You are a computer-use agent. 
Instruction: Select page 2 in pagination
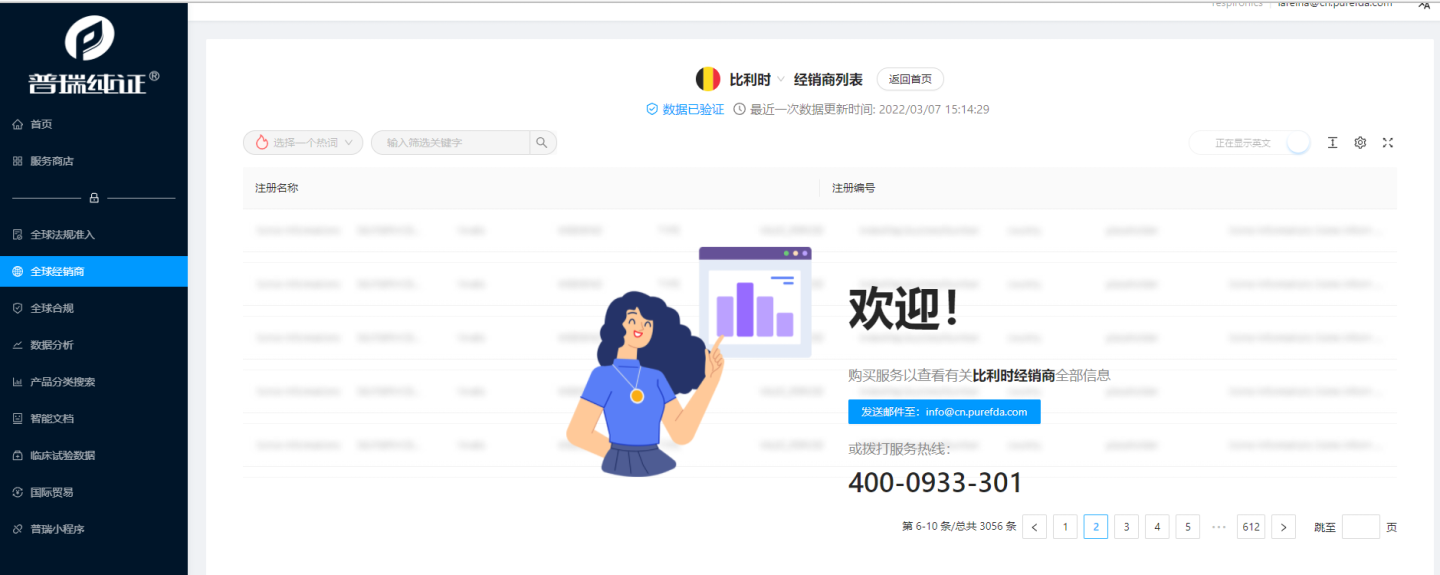pos(1096,527)
